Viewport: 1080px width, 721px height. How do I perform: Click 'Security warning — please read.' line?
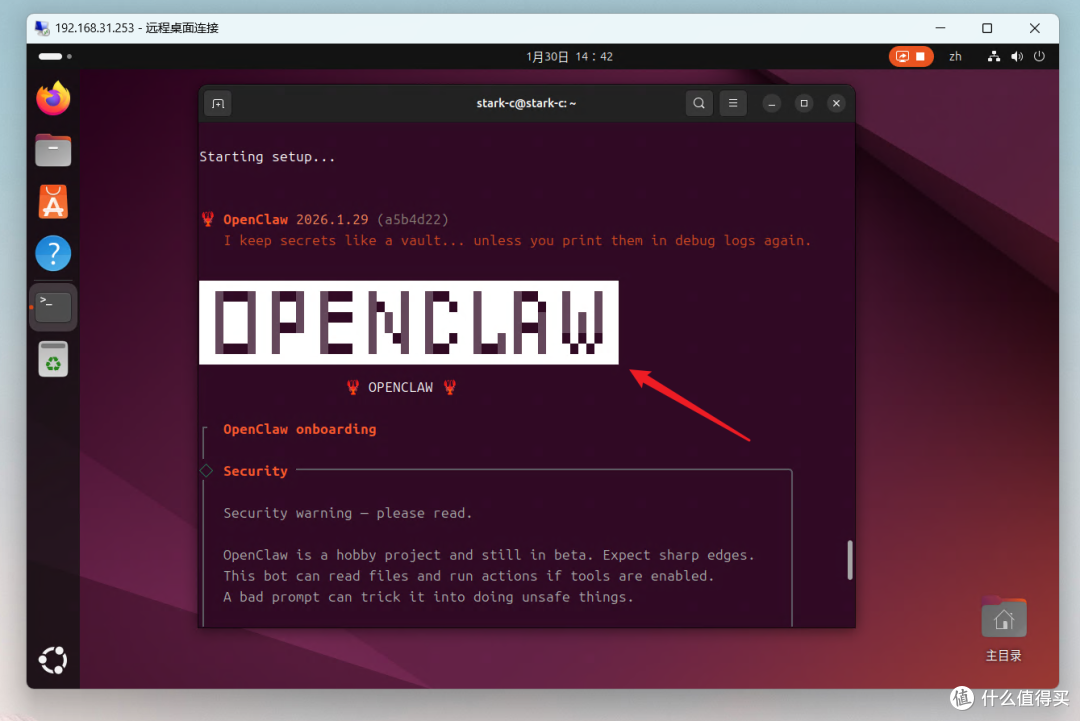click(348, 513)
